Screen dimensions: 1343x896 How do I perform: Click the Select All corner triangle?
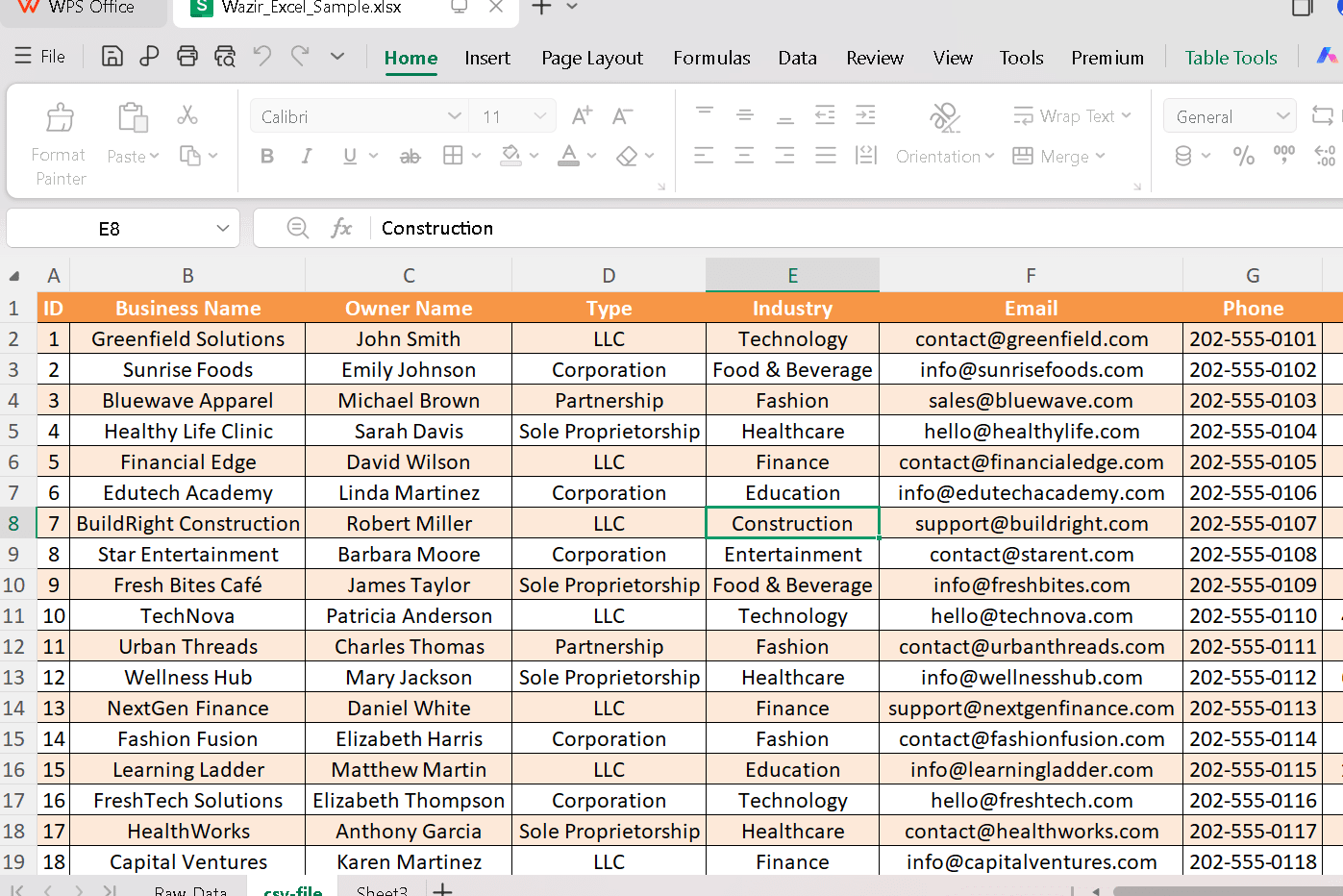pos(14,276)
